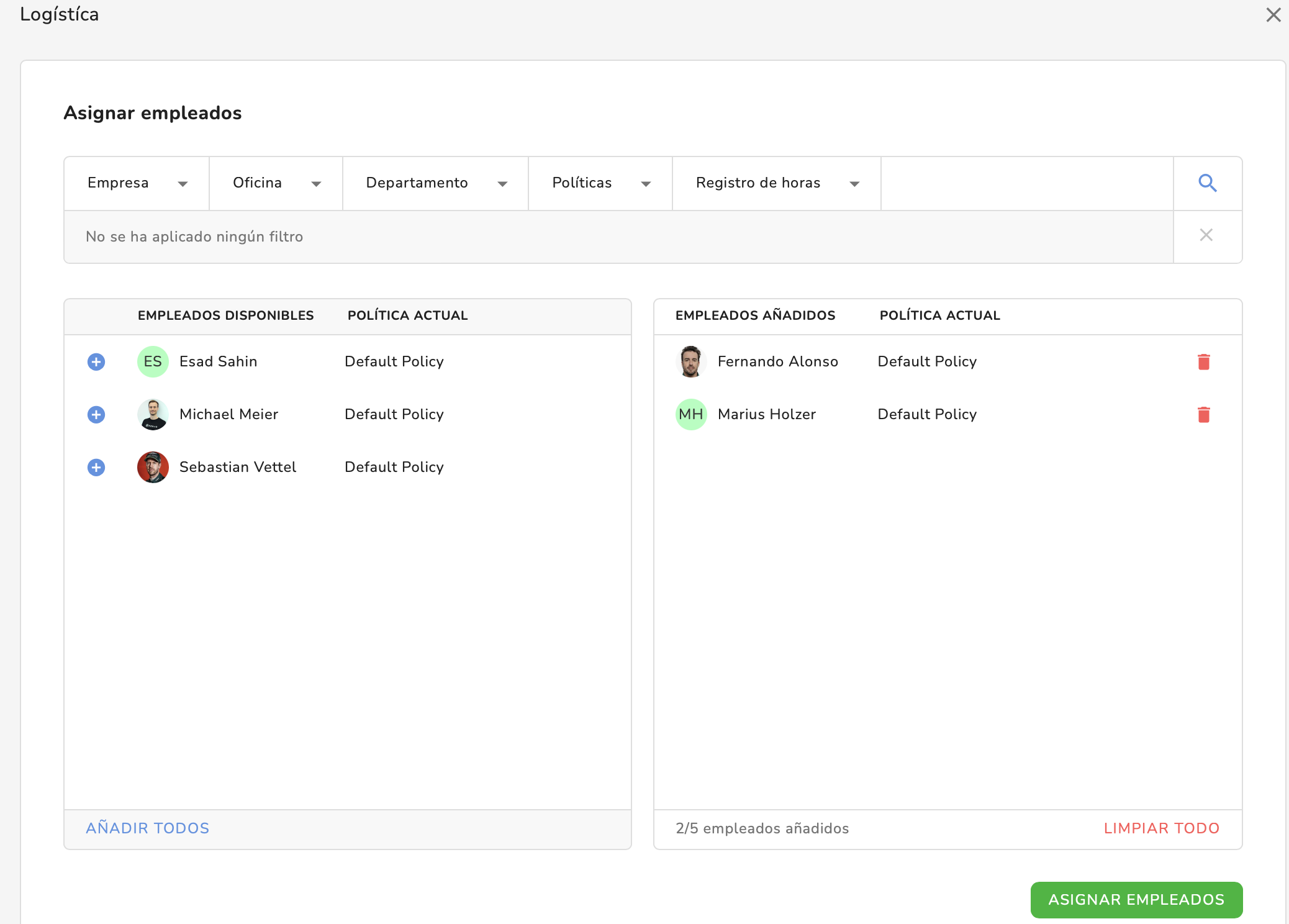Screen dimensions: 1289x924
Task: Add Esad Sahin with plus icon
Action: [96, 361]
